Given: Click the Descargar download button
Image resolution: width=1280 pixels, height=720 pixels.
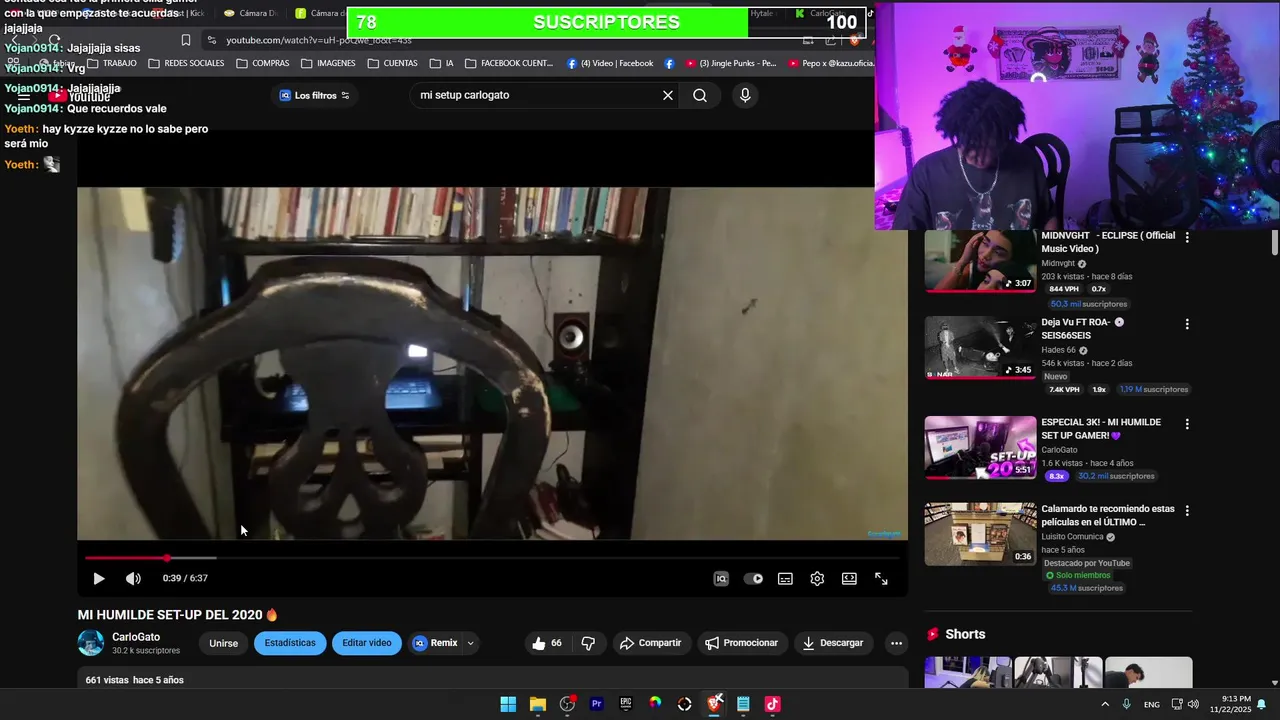Looking at the screenshot, I should tap(833, 643).
